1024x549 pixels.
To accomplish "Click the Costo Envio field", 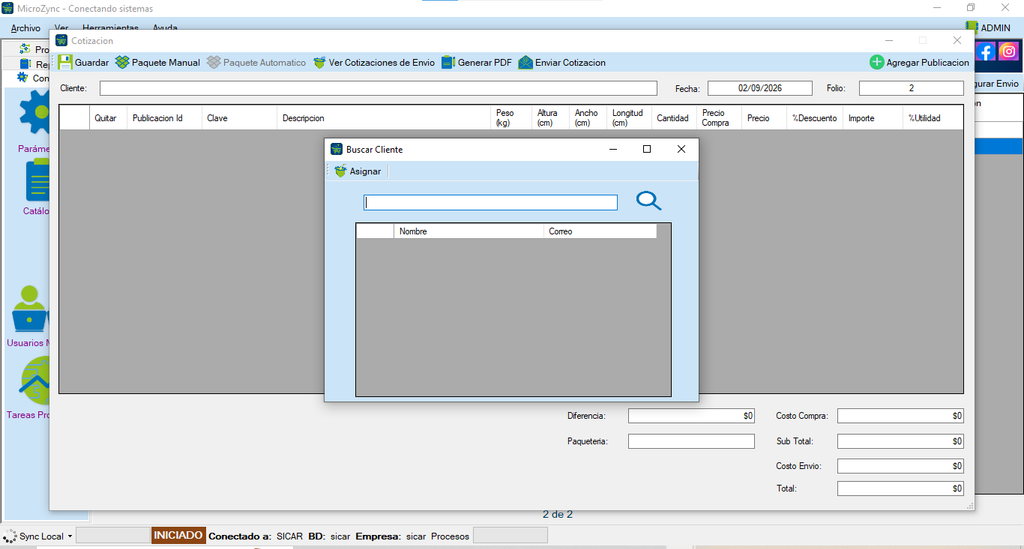I will pyautogui.click(x=900, y=466).
